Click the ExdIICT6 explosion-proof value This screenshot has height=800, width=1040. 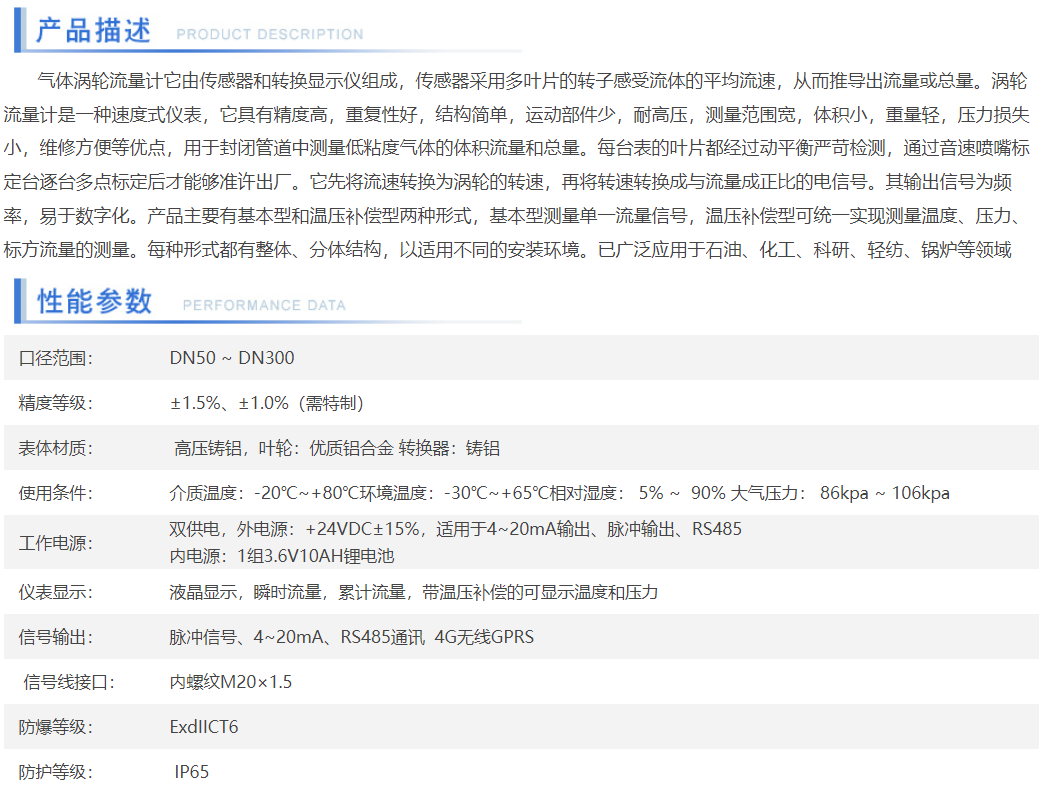[204, 727]
